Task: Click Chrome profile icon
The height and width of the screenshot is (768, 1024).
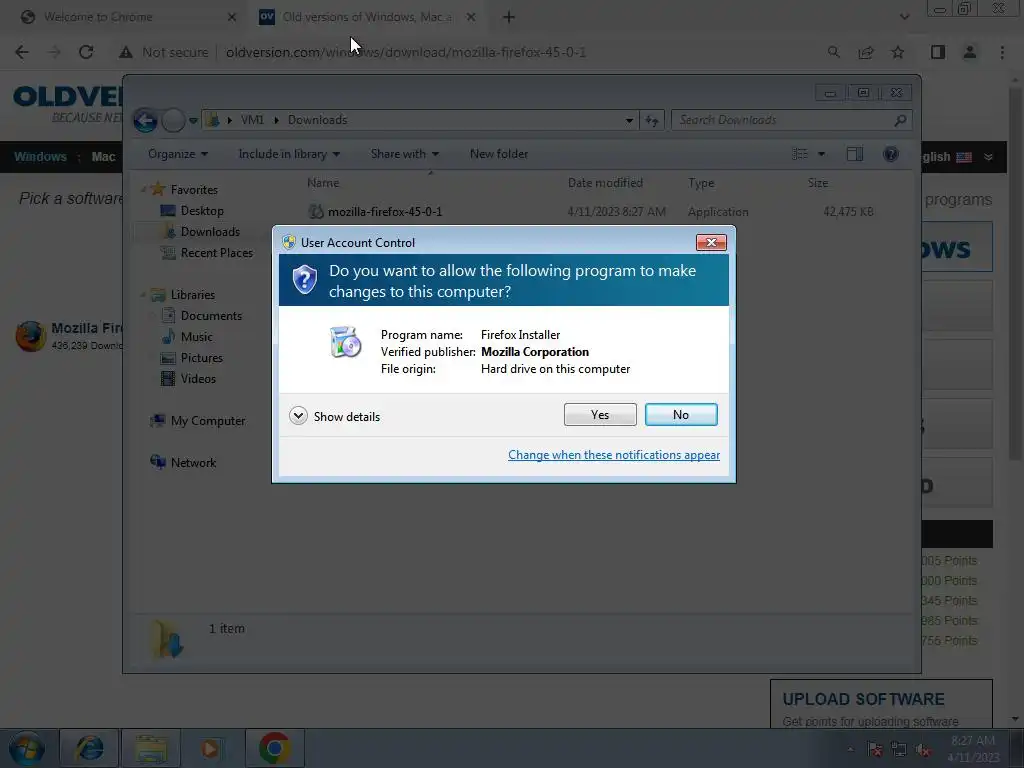Action: coord(970,52)
